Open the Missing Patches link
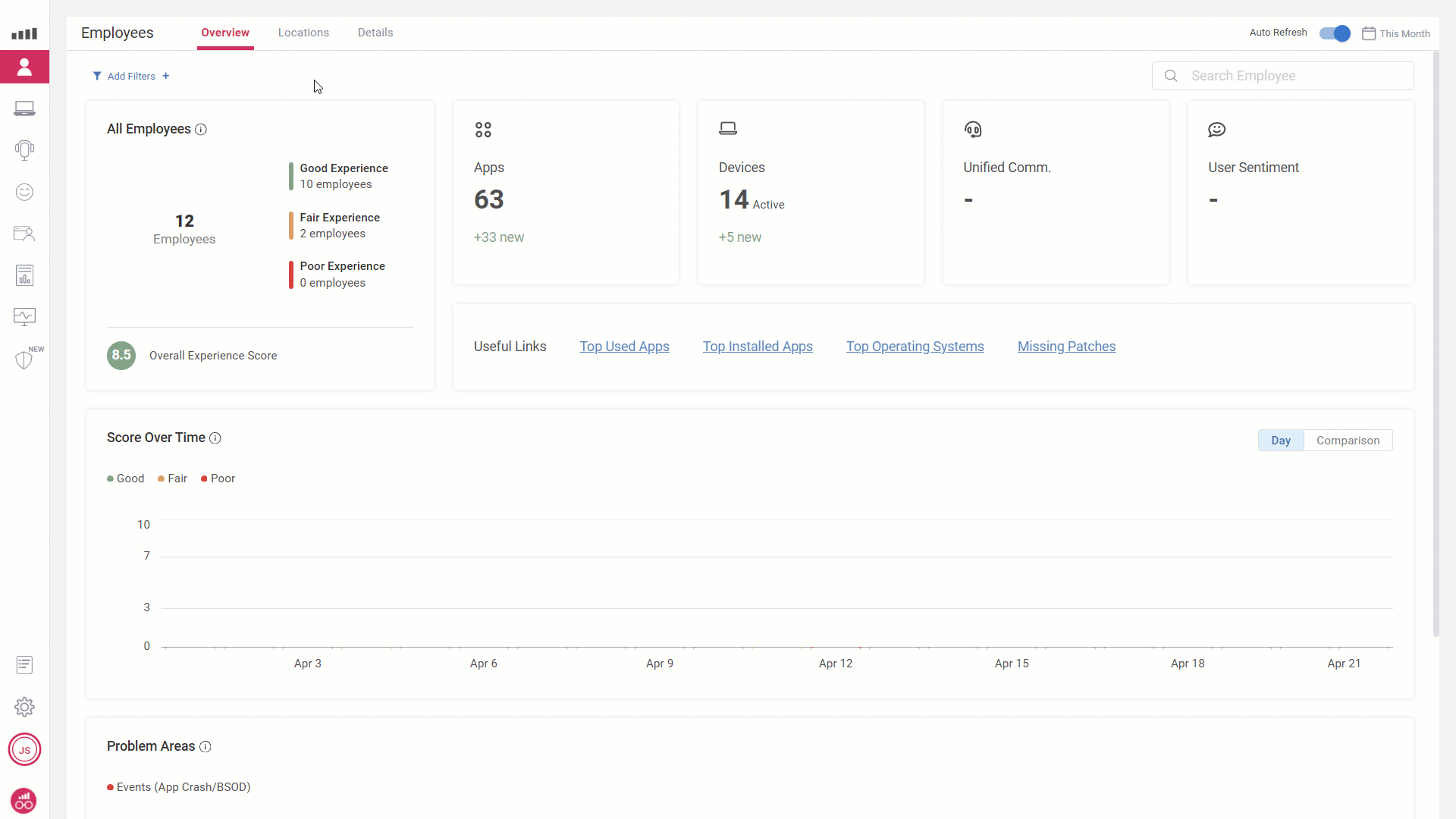This screenshot has width=1456, height=819. (1066, 347)
